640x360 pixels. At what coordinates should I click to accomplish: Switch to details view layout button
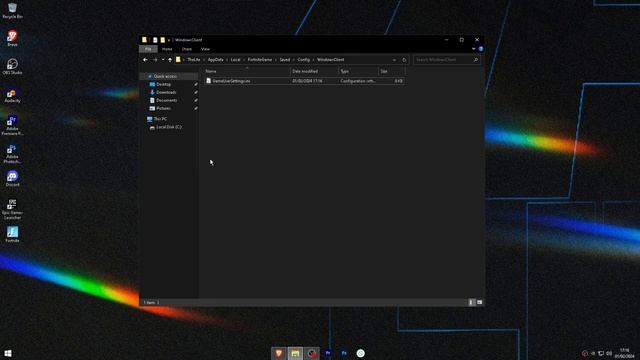(471, 302)
